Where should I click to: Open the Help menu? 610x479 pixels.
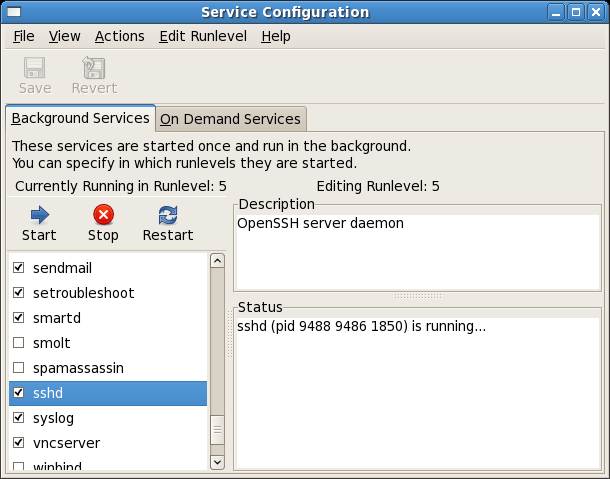point(276,36)
